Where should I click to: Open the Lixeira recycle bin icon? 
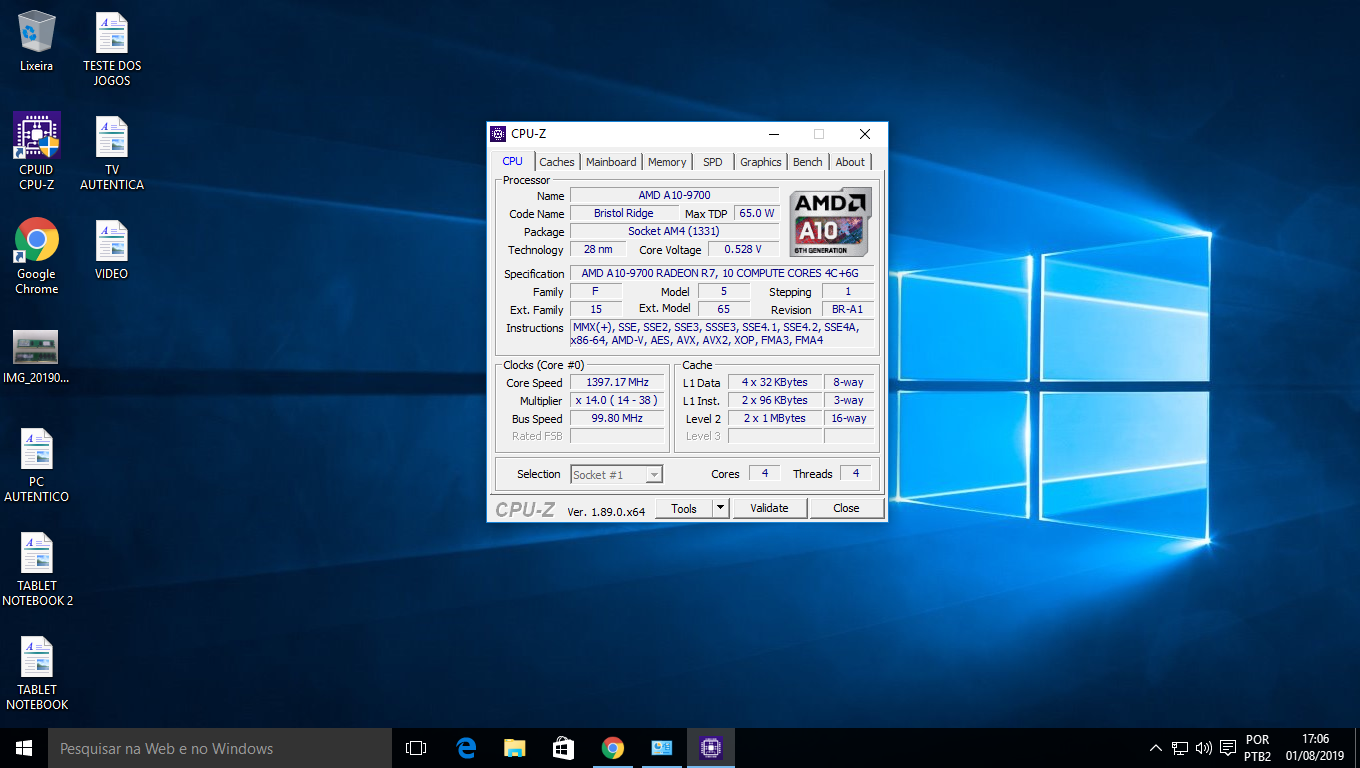pos(36,42)
